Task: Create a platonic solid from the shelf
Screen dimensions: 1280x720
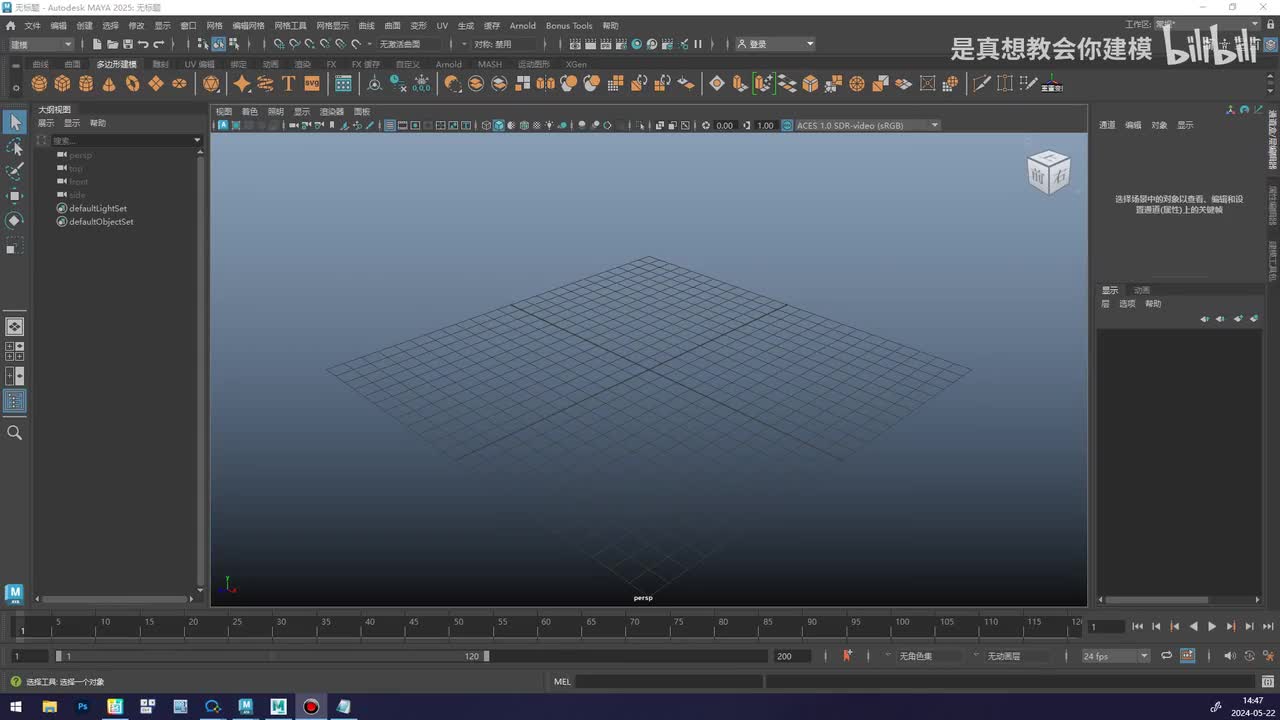Action: pyautogui.click(x=211, y=84)
